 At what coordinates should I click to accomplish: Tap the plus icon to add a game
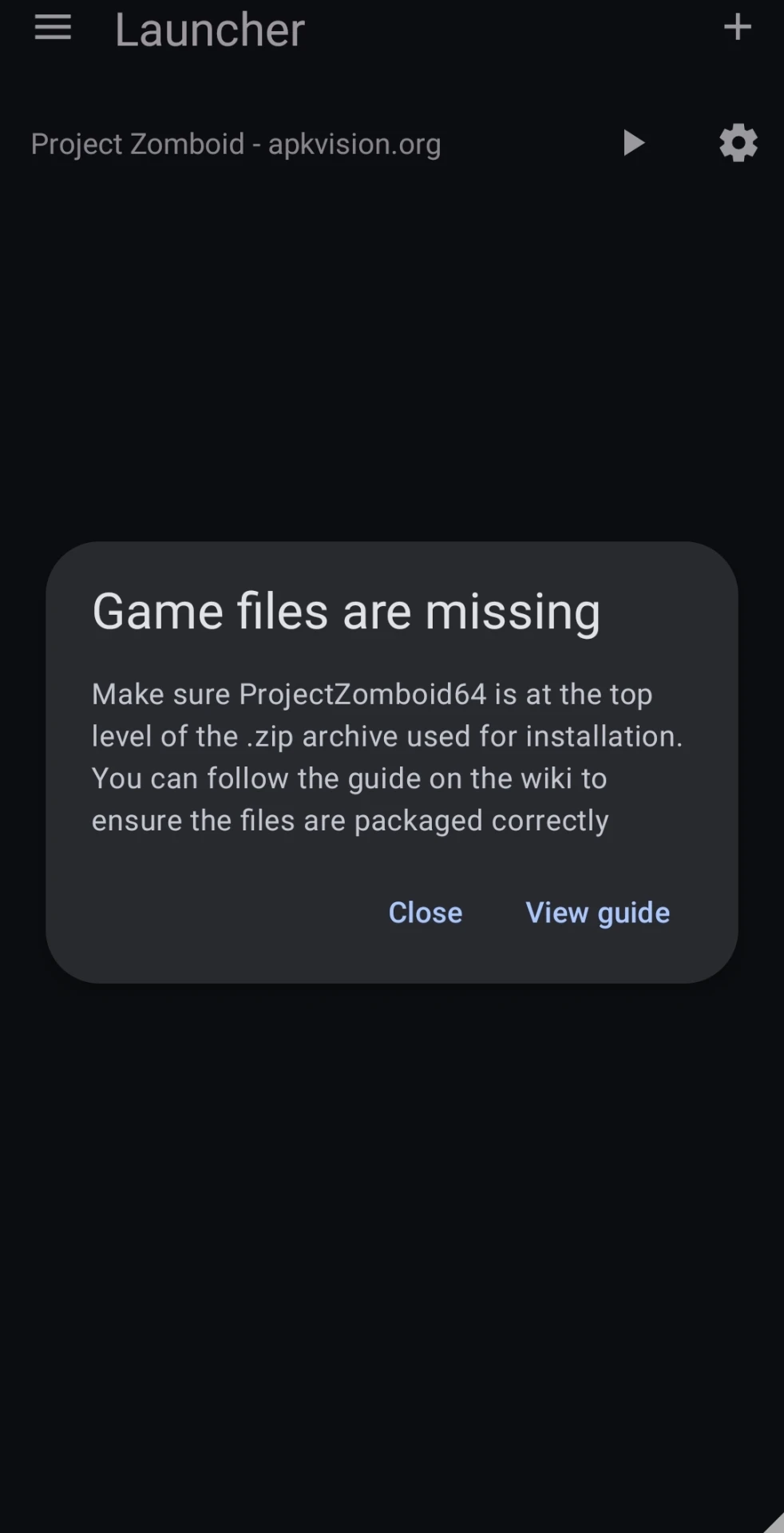[737, 27]
